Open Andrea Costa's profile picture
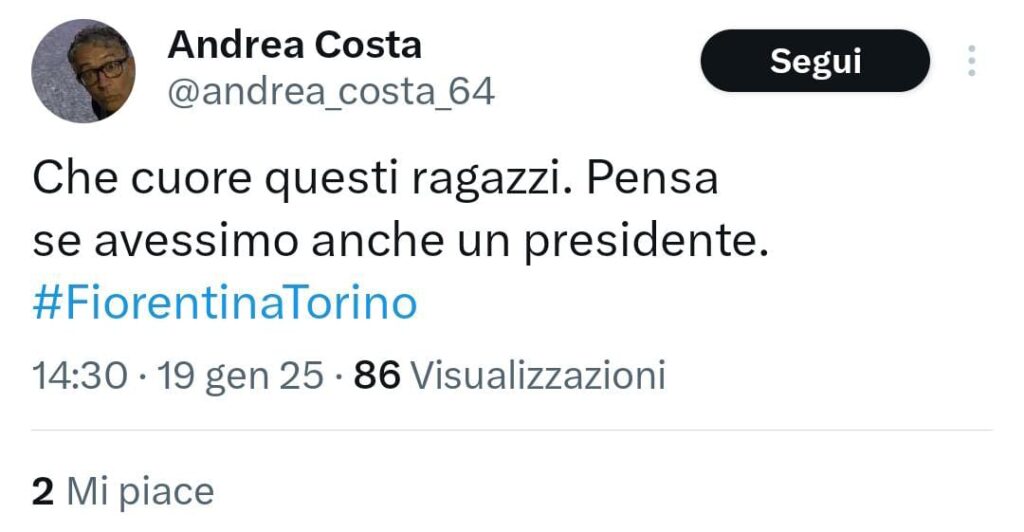The image size is (1024, 532). click(83, 70)
